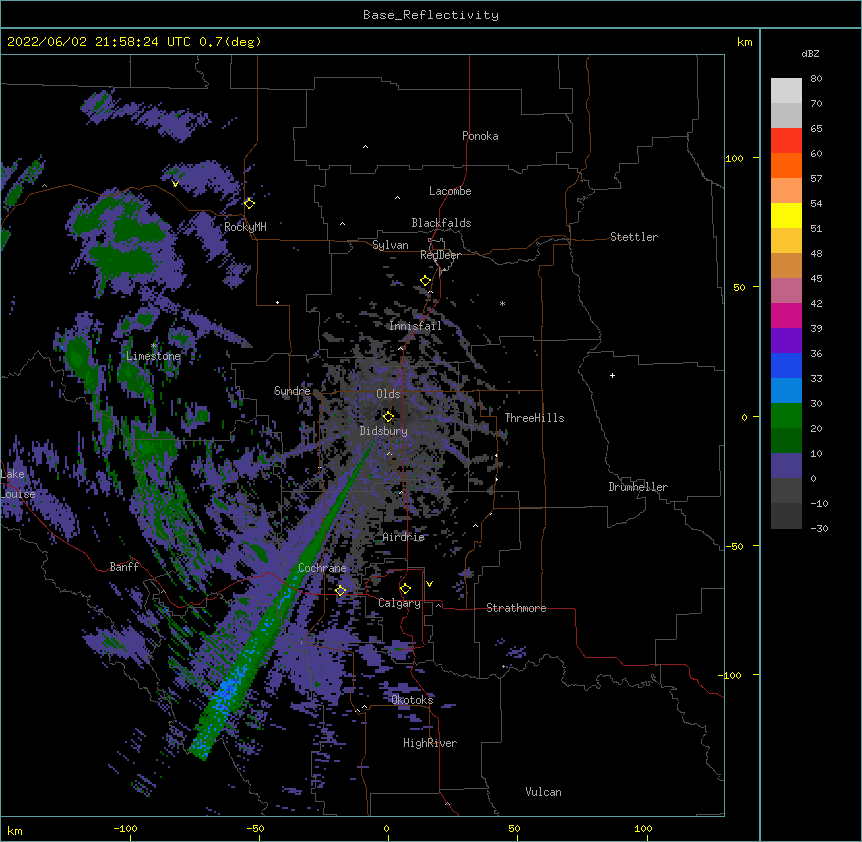Image resolution: width=862 pixels, height=842 pixels.
Task: Click the Innisfail town label
Action: (x=415, y=326)
